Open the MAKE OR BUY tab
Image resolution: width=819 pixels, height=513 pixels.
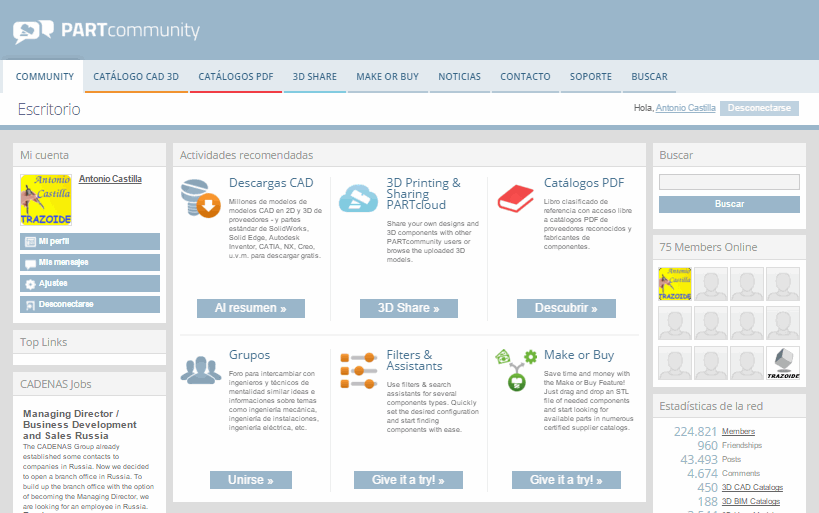point(388,76)
